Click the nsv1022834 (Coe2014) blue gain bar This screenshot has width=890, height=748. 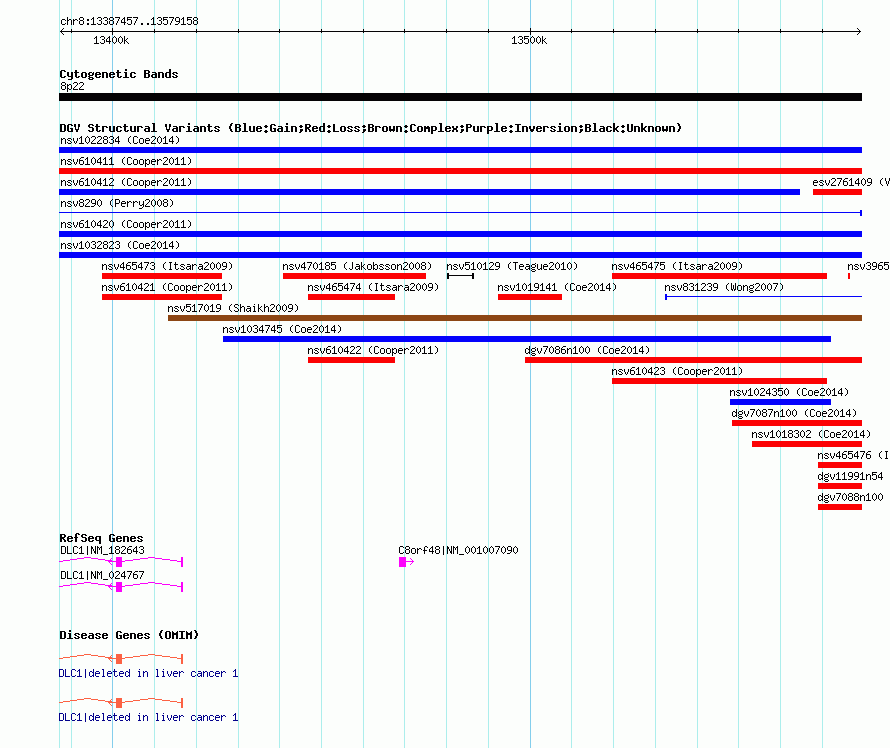(x=460, y=150)
